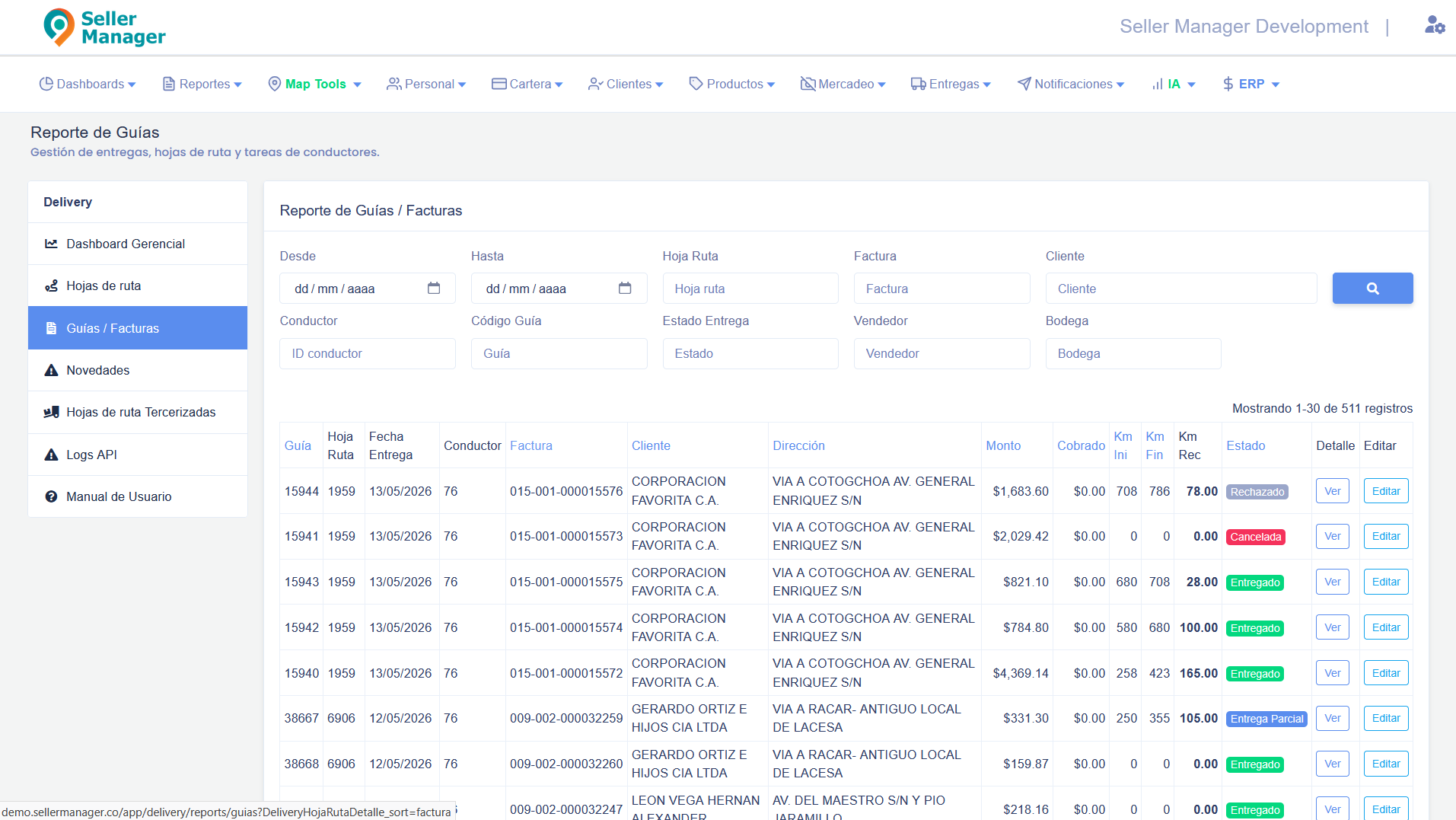Focus the ID conductor input field

point(368,353)
